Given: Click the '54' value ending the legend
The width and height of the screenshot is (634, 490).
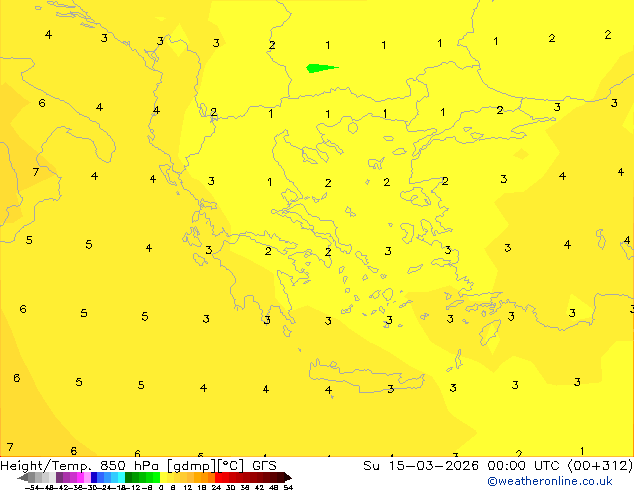Looking at the screenshot, I should click(288, 488).
